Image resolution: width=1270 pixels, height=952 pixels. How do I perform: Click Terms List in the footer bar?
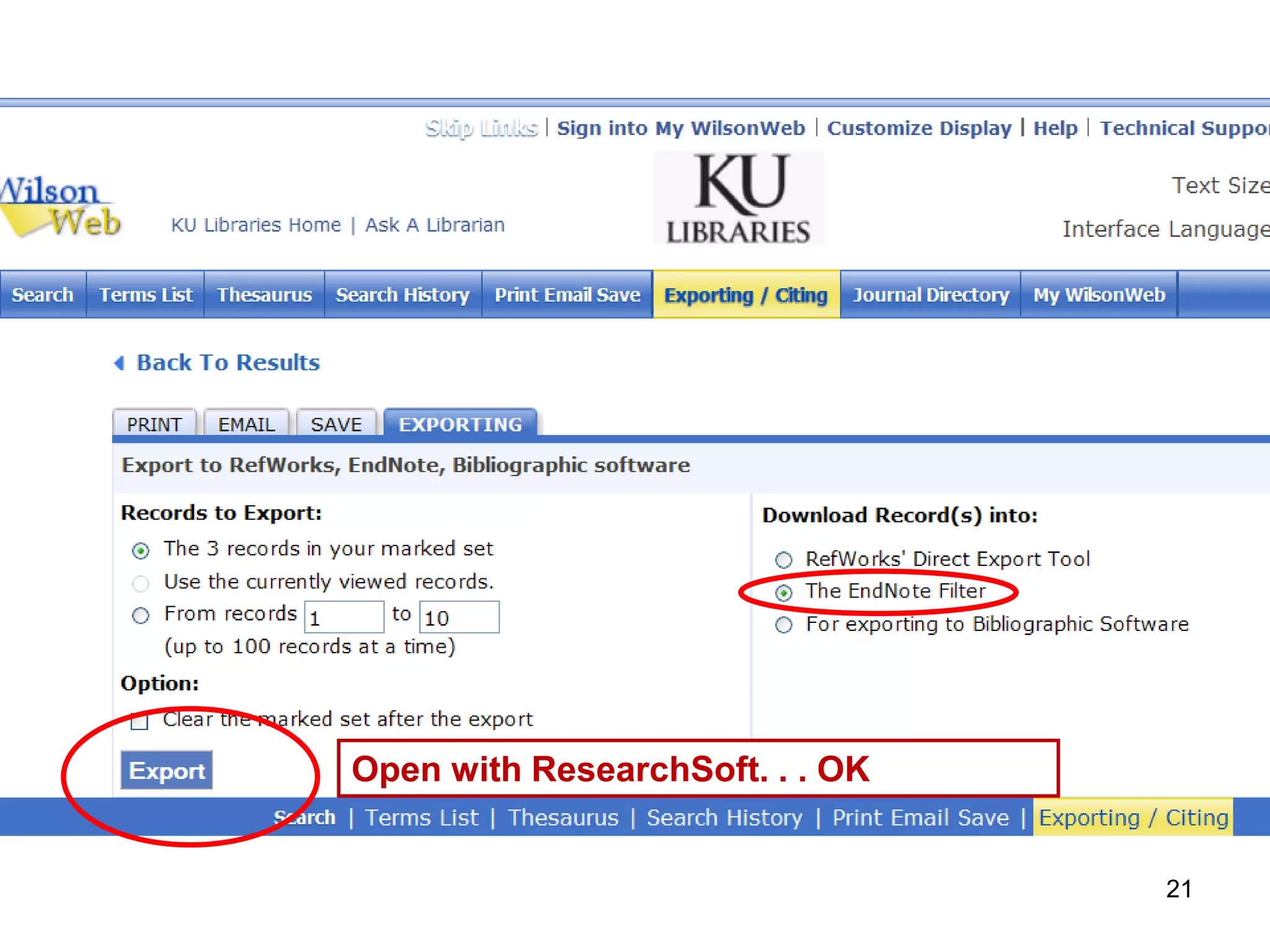tap(422, 818)
